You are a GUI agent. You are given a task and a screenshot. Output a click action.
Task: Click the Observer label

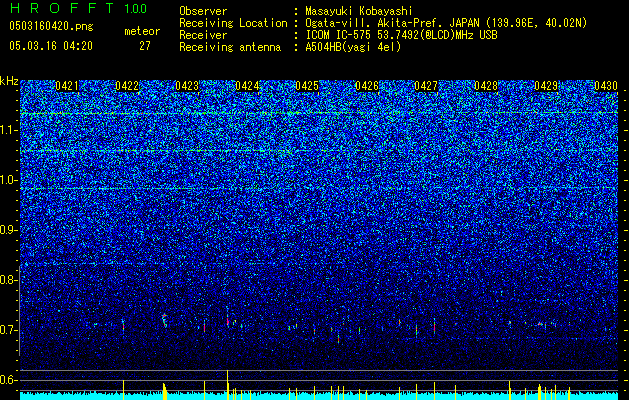coord(203,11)
